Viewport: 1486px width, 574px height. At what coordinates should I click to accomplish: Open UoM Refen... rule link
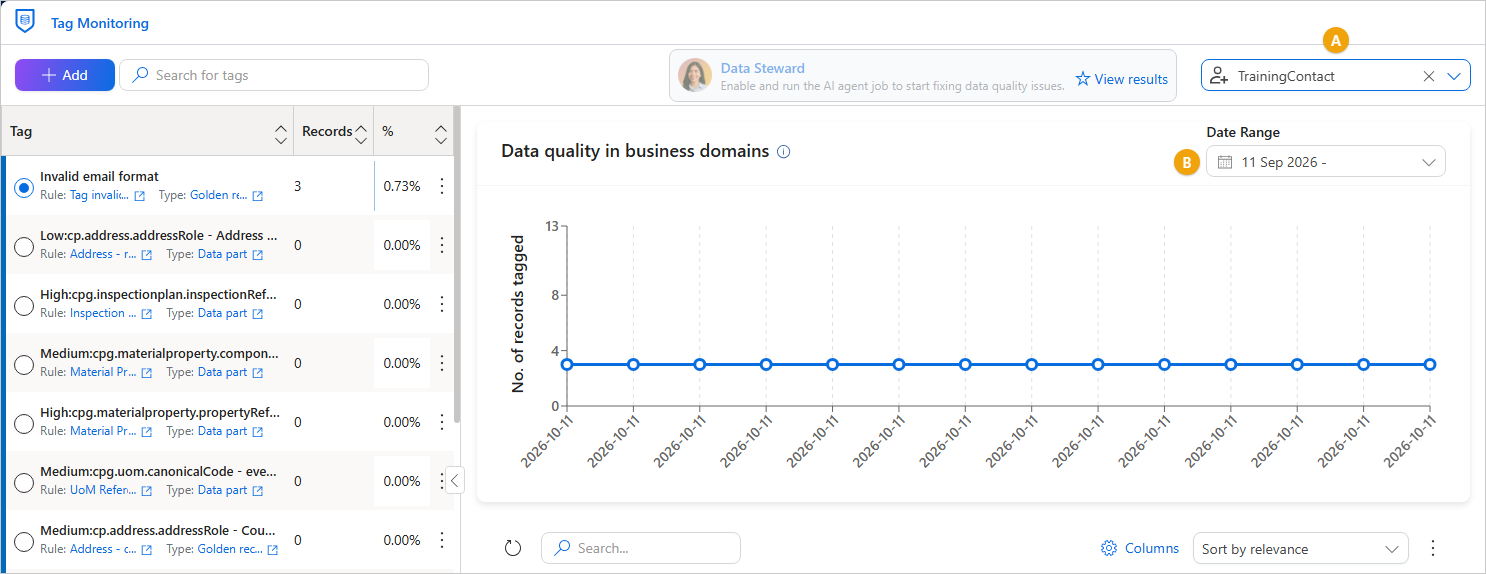pos(103,490)
